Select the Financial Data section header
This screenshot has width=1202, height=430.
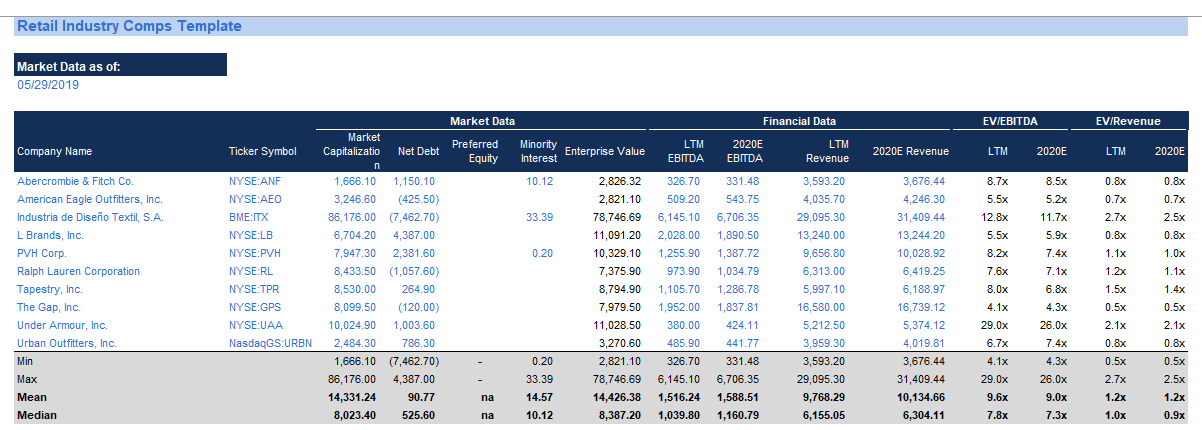[x=799, y=121]
